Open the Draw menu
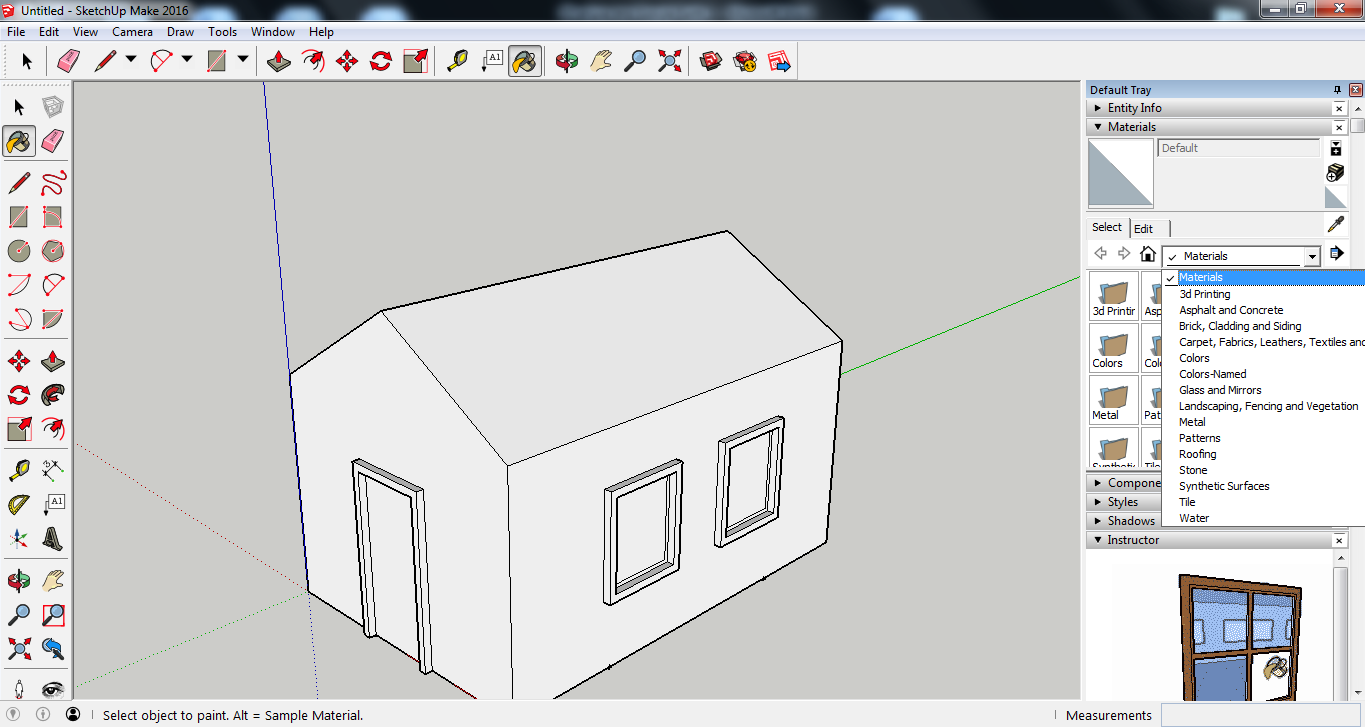This screenshot has height=727, width=1365. click(181, 32)
